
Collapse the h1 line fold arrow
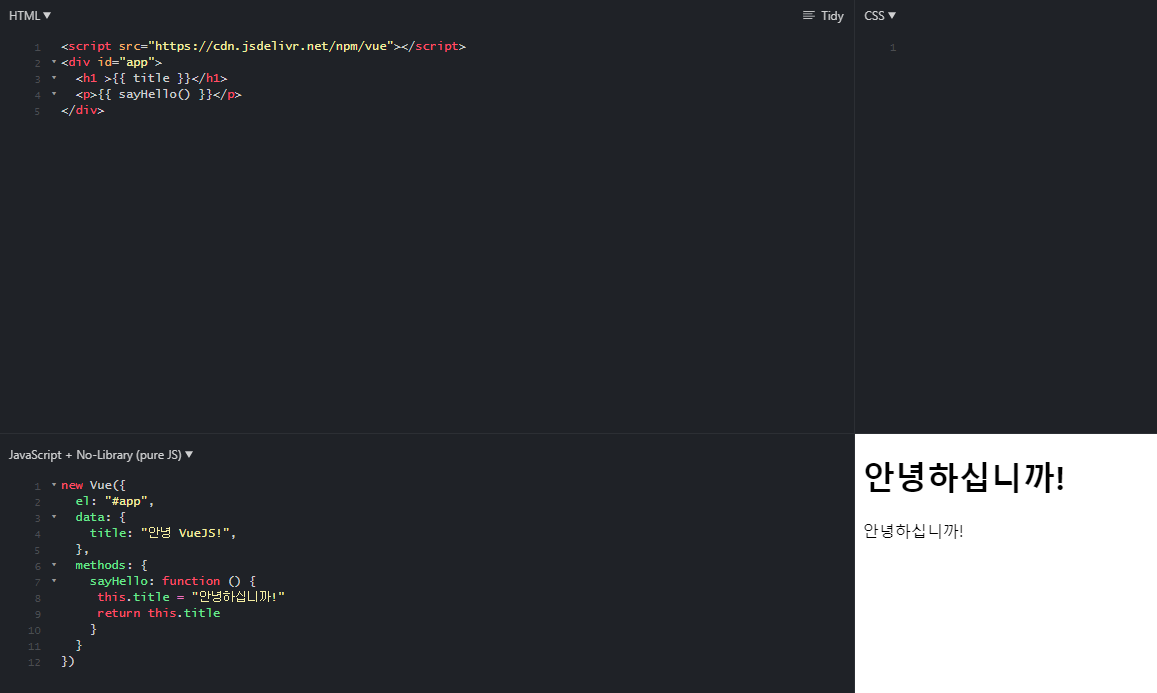coord(54,77)
